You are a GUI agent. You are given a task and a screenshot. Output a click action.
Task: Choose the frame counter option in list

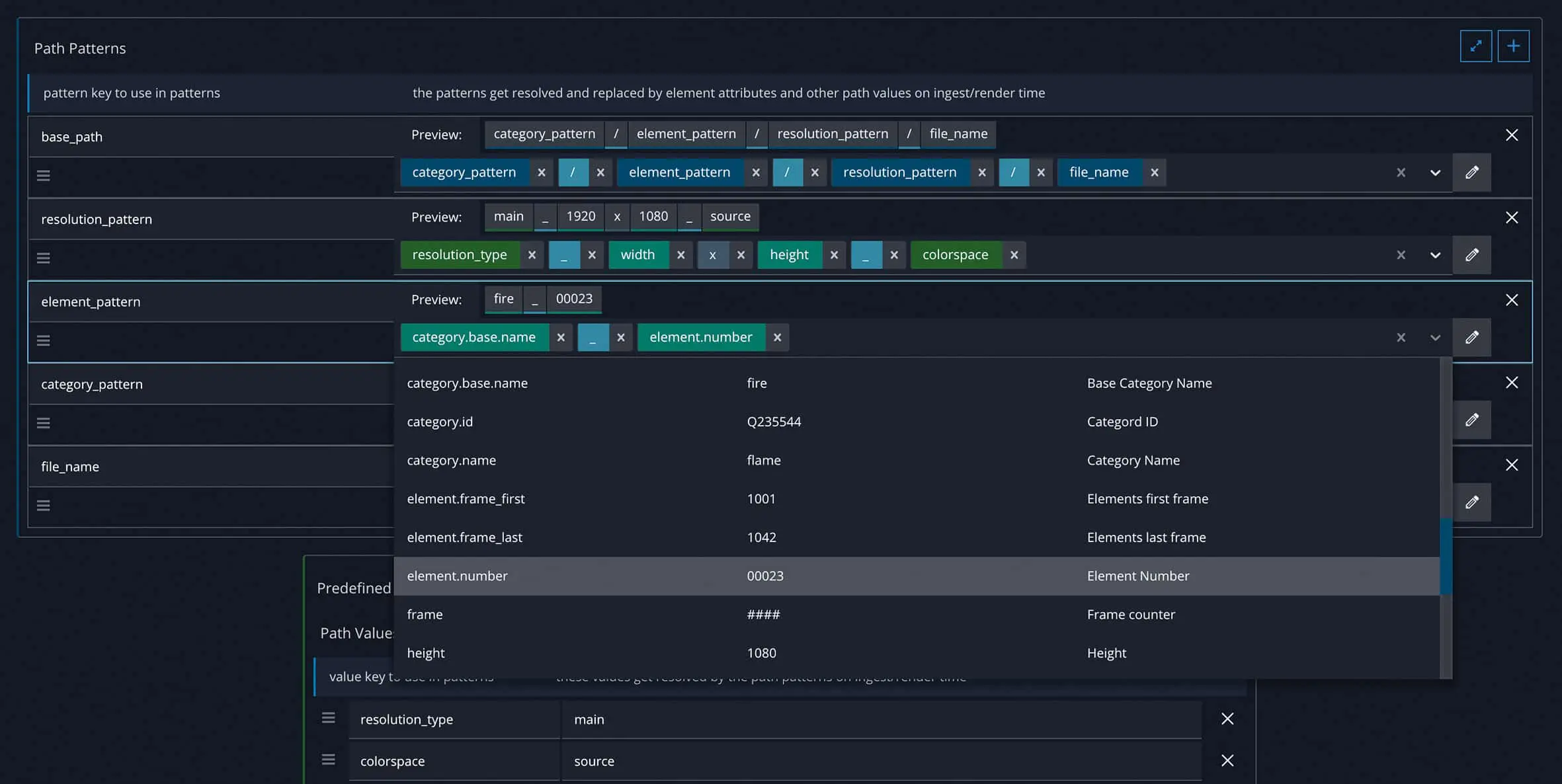point(425,615)
